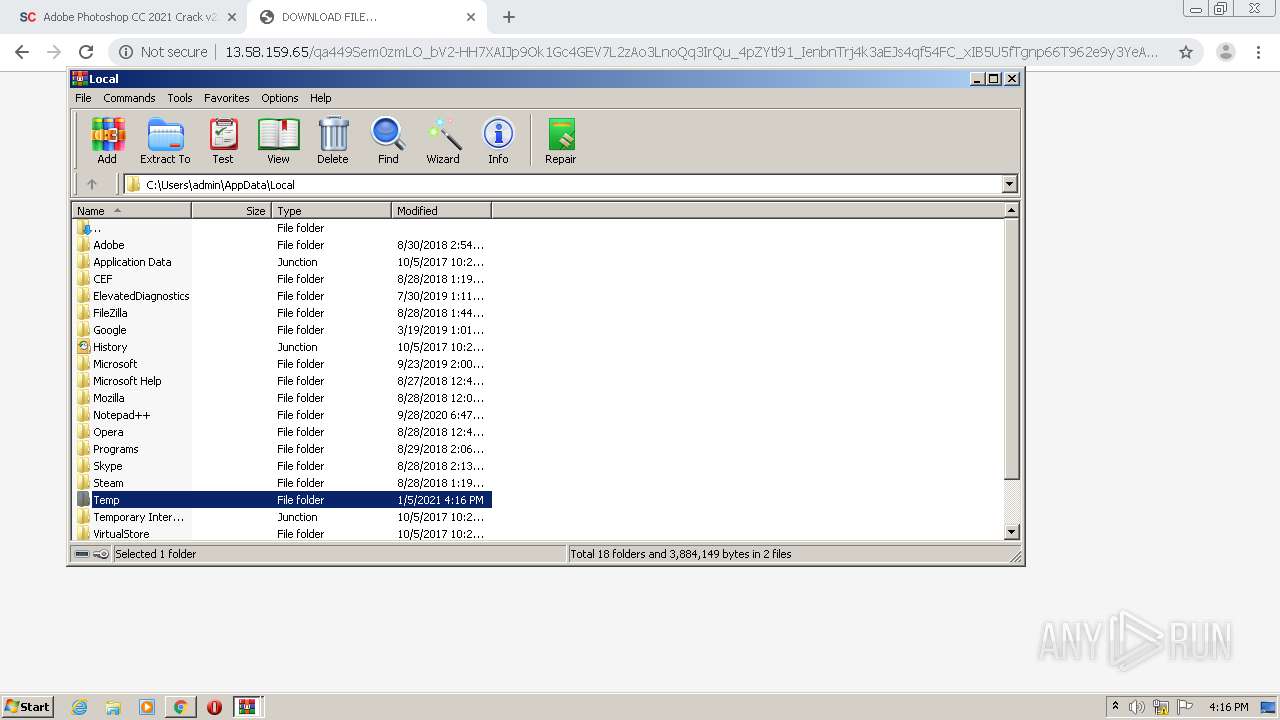Click the Test archive toolbar icon

pos(223,140)
